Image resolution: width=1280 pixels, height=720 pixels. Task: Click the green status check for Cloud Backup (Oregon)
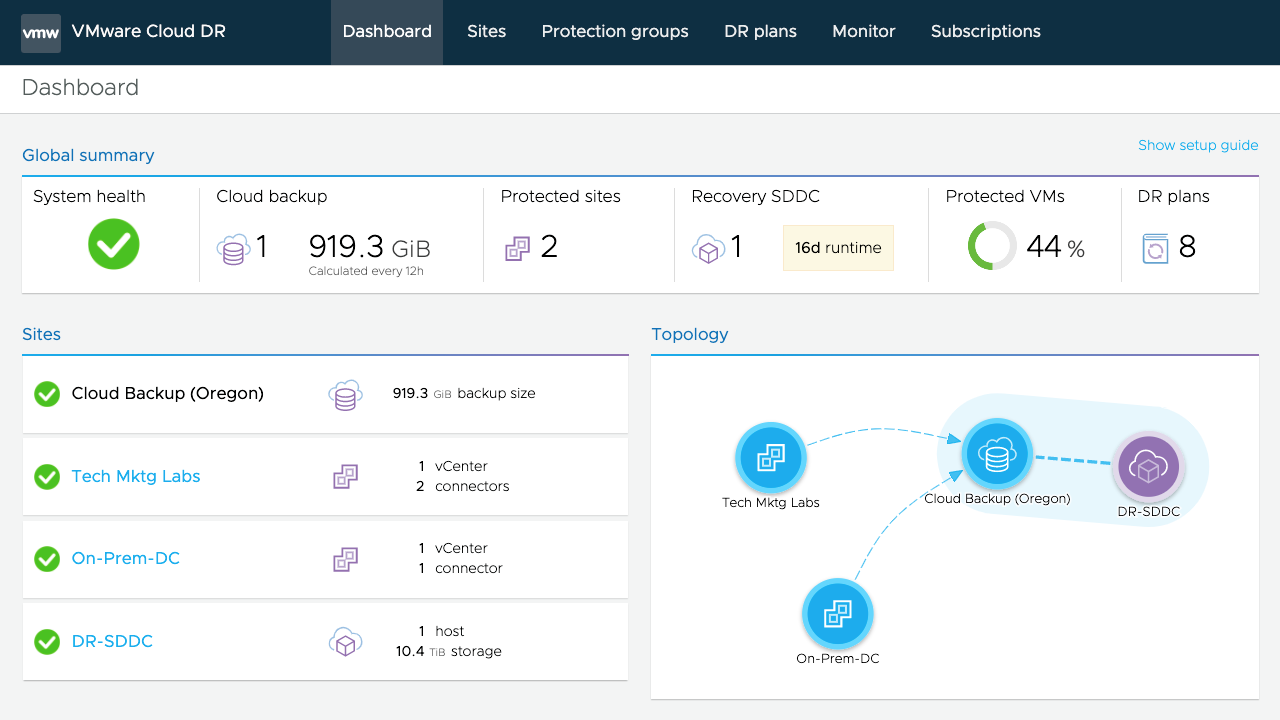[x=47, y=394]
